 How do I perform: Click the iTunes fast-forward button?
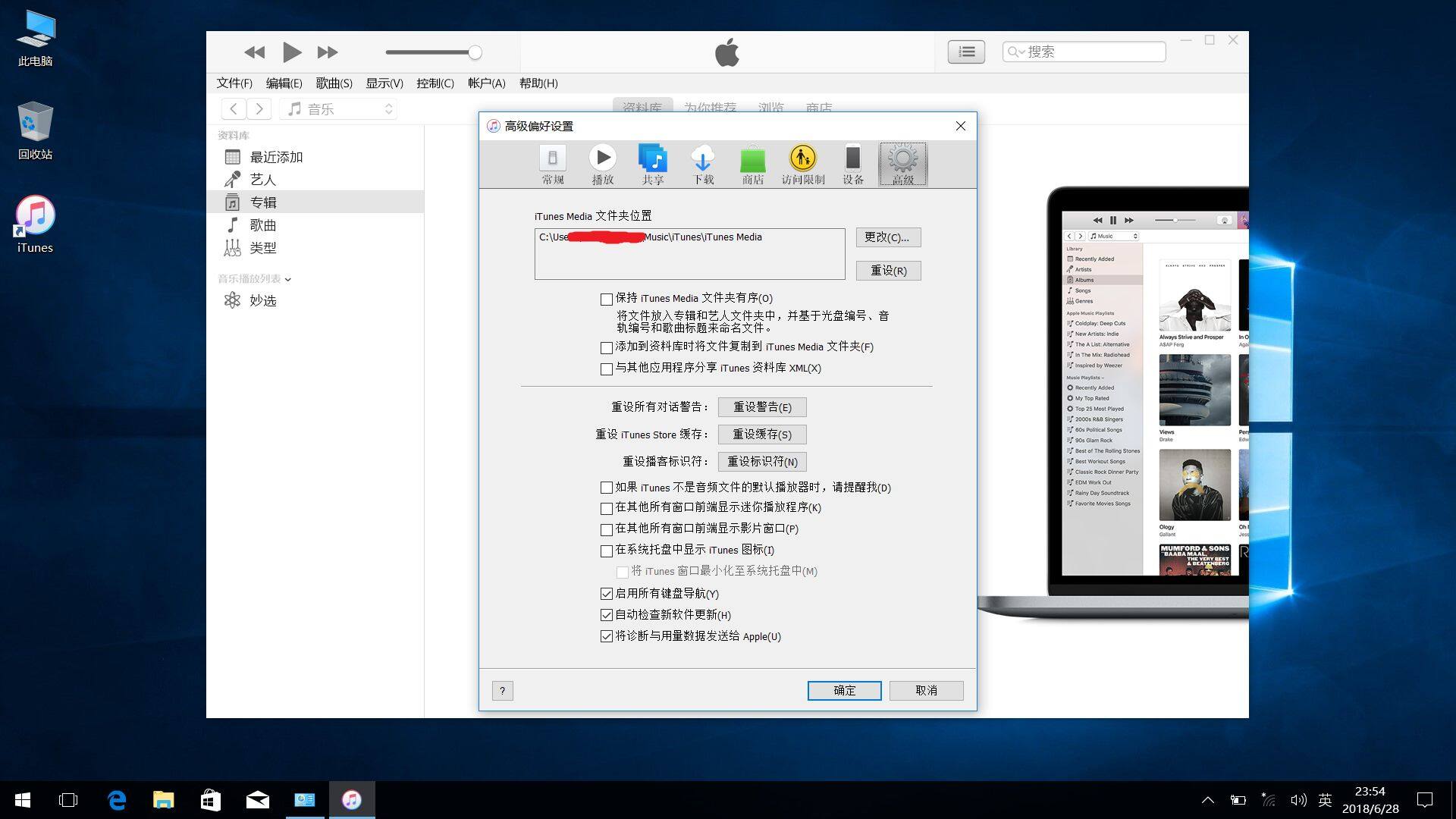pos(328,52)
